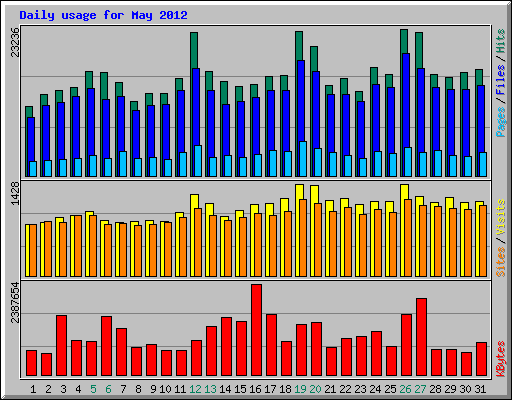Select day 30 label on the x-axis

(x=465, y=389)
